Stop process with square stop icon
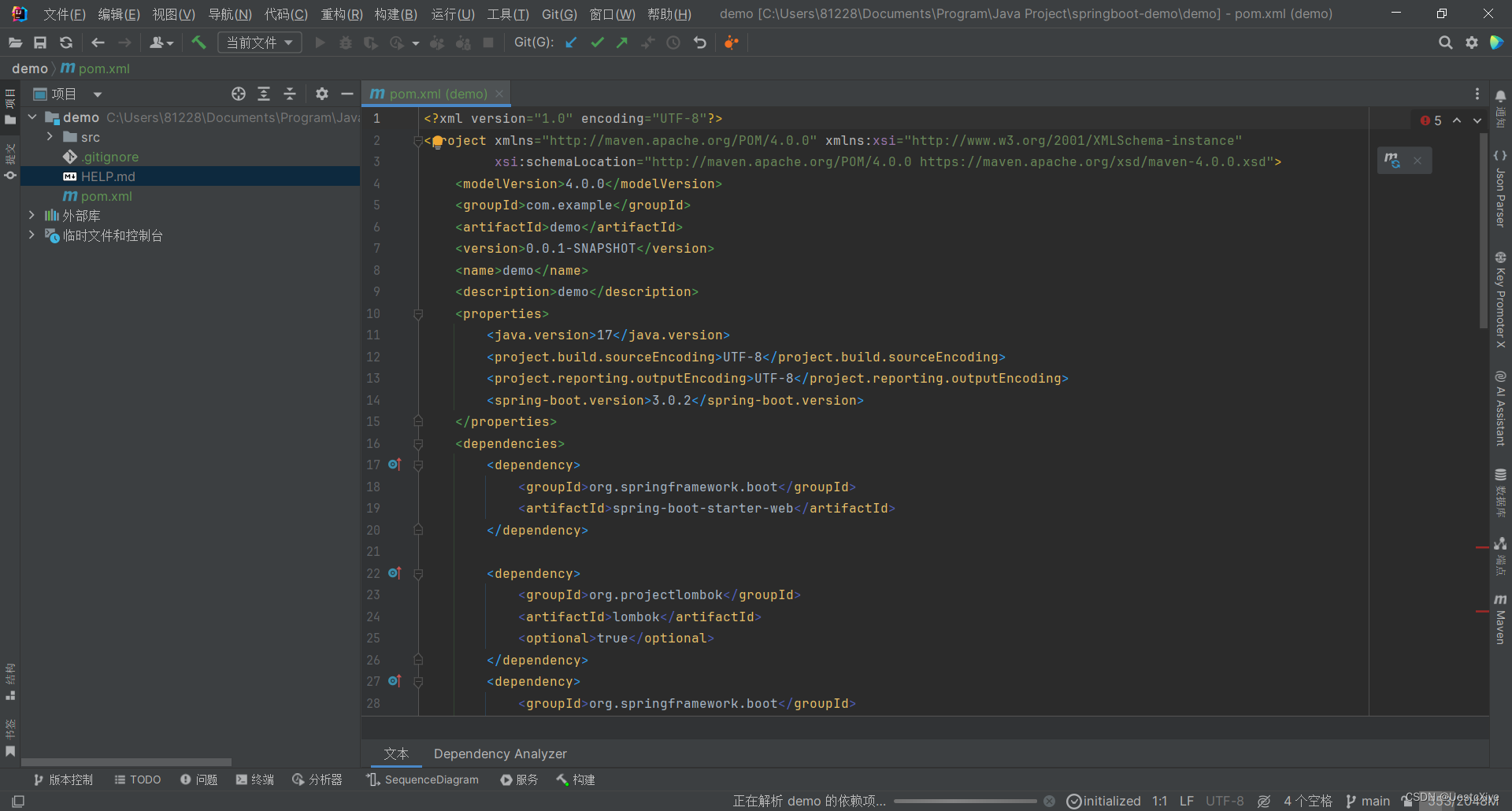Image resolution: width=1512 pixels, height=811 pixels. pyautogui.click(x=488, y=43)
